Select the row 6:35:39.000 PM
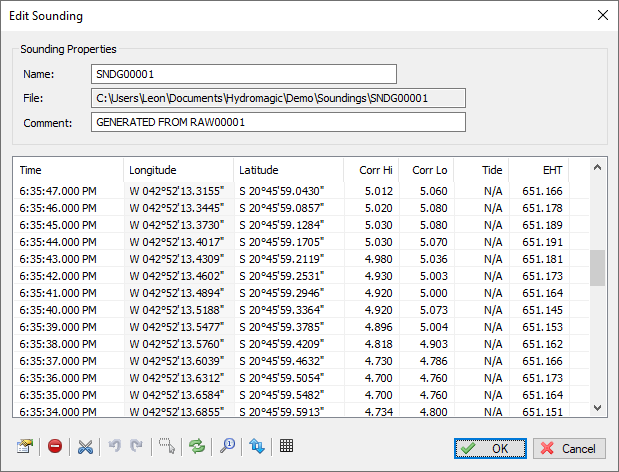619x472 pixels. tap(301, 327)
